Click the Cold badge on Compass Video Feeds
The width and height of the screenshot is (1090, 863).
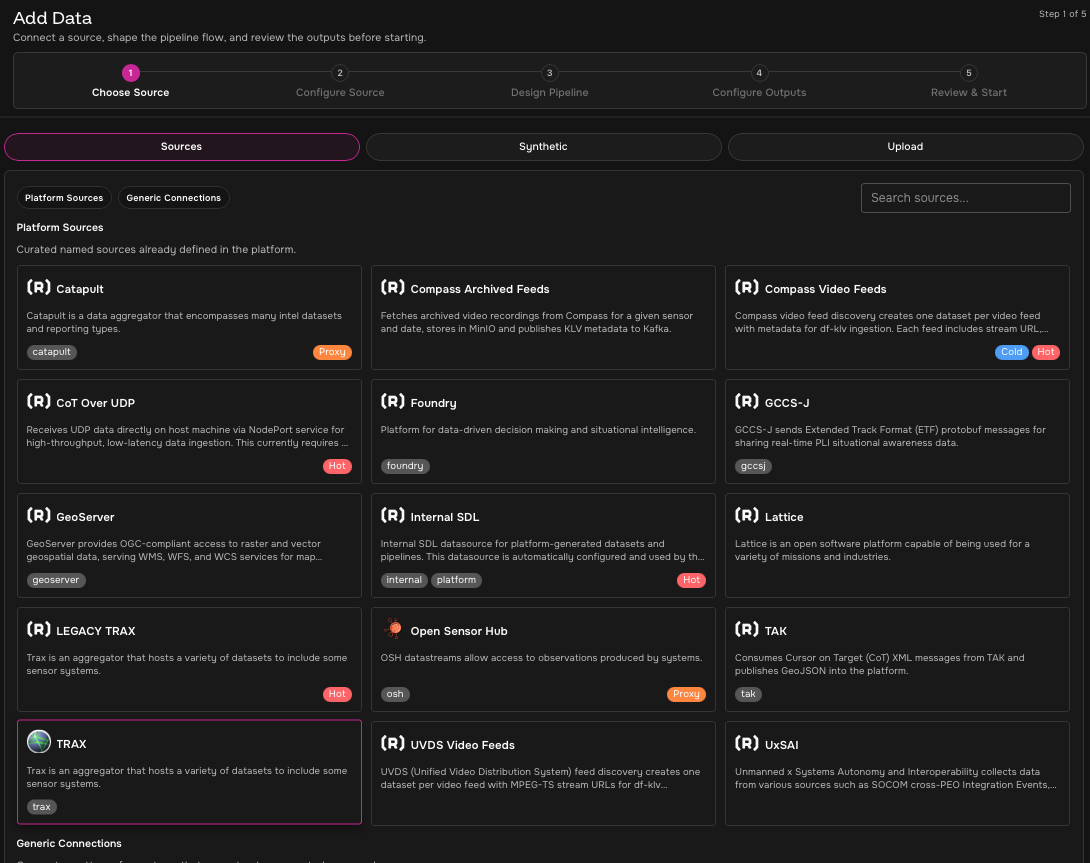coord(1011,352)
